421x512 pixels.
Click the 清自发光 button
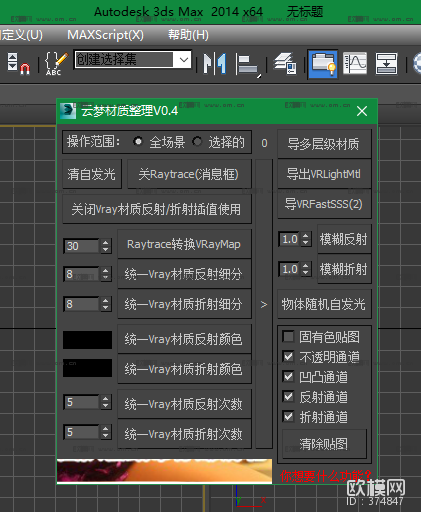92,174
